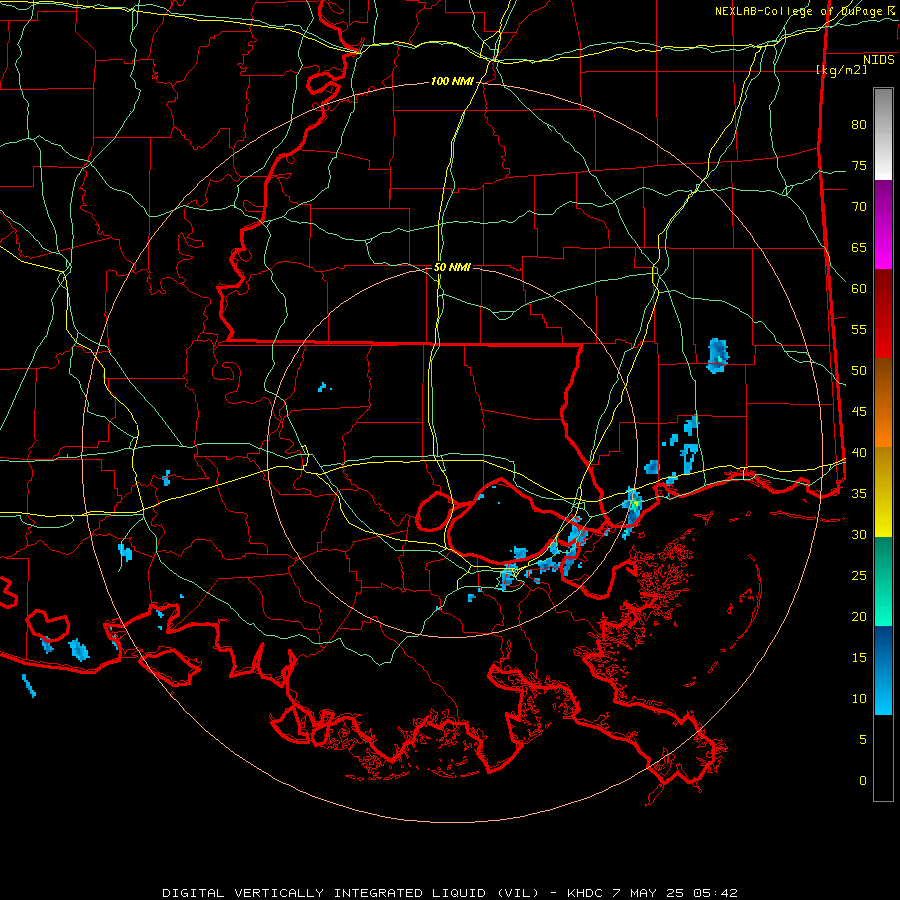Click the 45 value on the color scale
The image size is (900, 900).
(x=859, y=412)
